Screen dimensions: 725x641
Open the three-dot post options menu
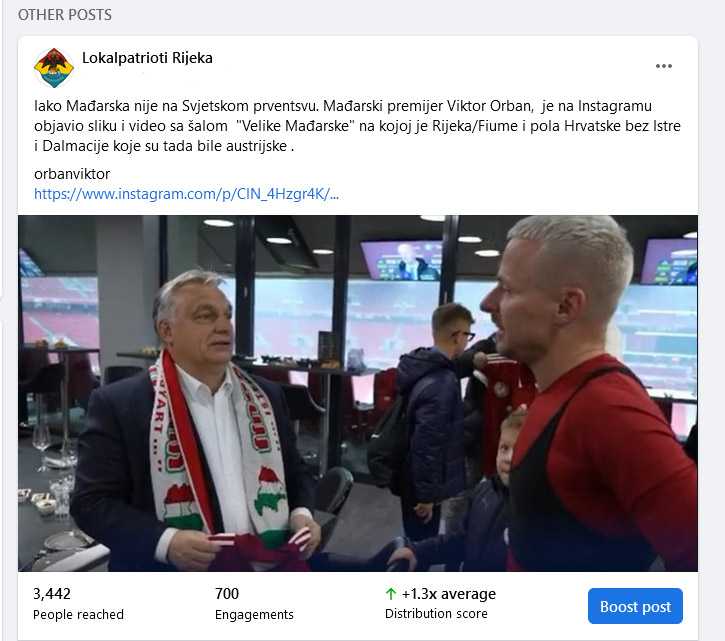[664, 66]
